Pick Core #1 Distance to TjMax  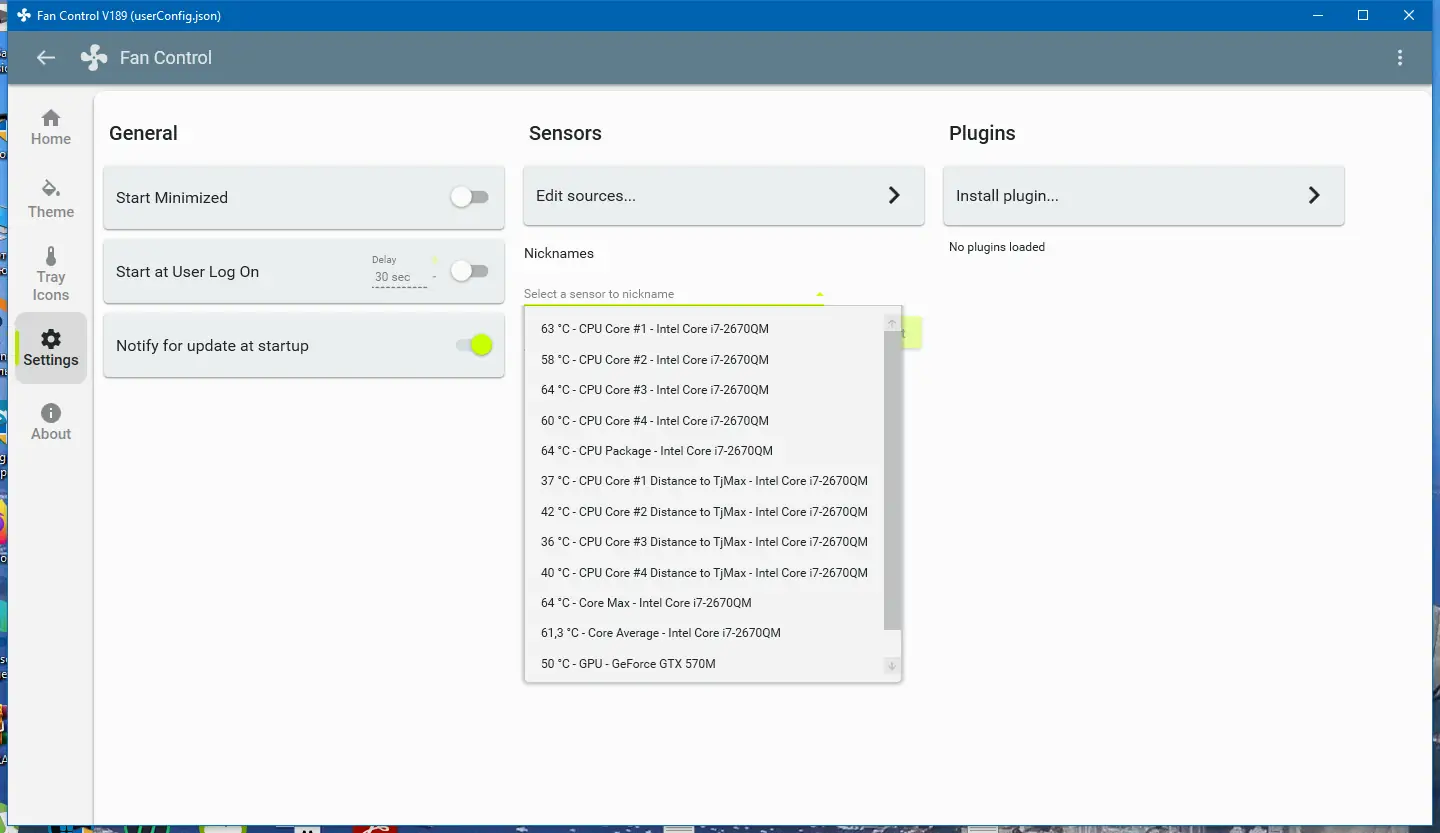704,481
